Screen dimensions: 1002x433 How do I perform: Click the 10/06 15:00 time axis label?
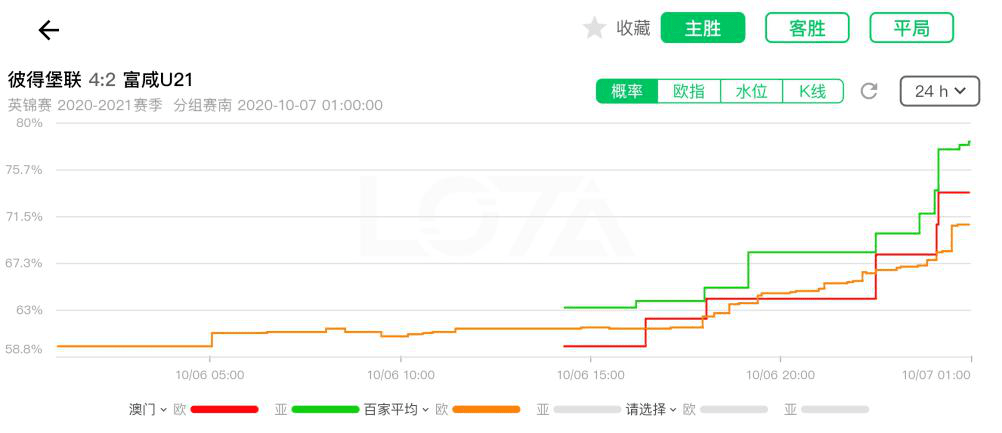click(x=590, y=375)
